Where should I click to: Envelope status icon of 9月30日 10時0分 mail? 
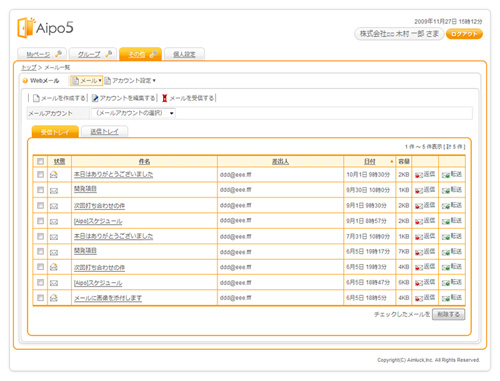54,191
